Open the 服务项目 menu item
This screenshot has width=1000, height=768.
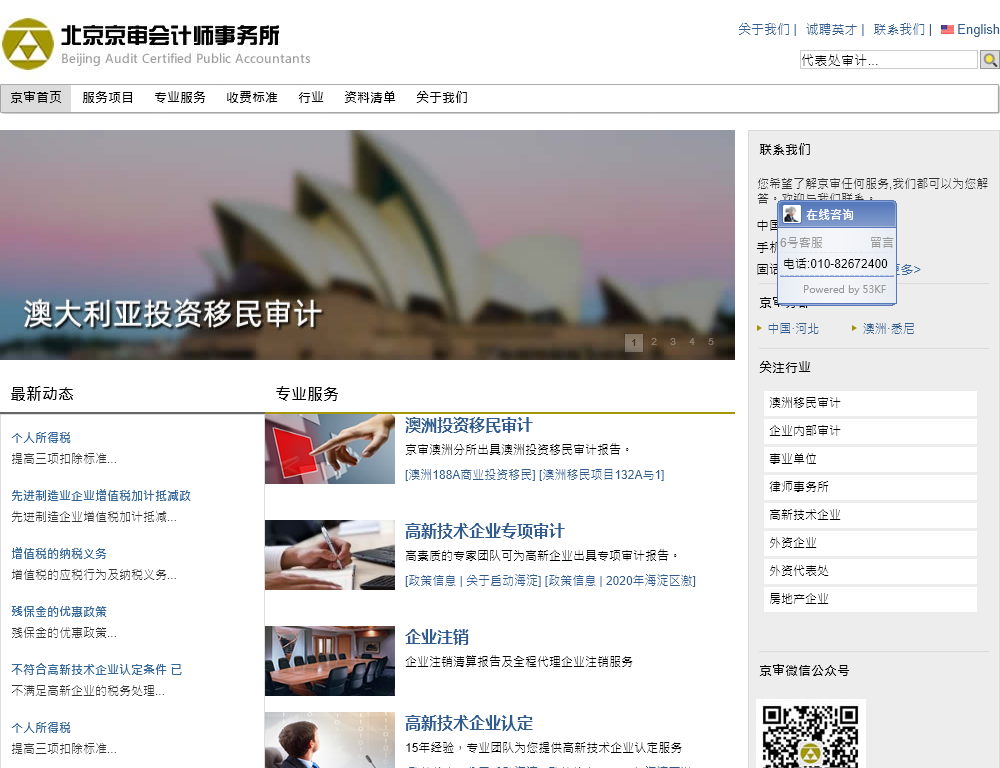click(108, 98)
